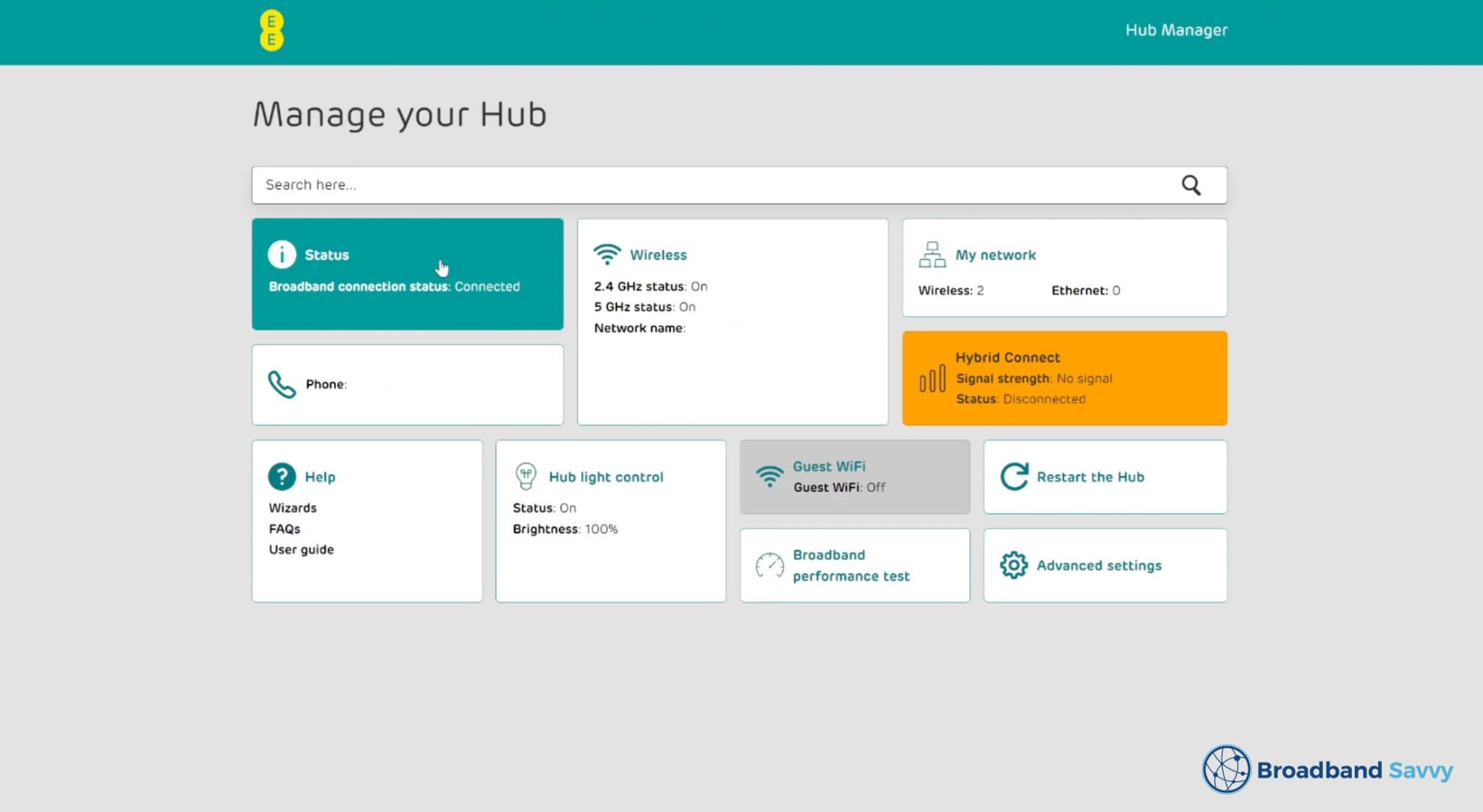Click the EE logo in header
This screenshot has width=1483, height=812.
tap(272, 30)
